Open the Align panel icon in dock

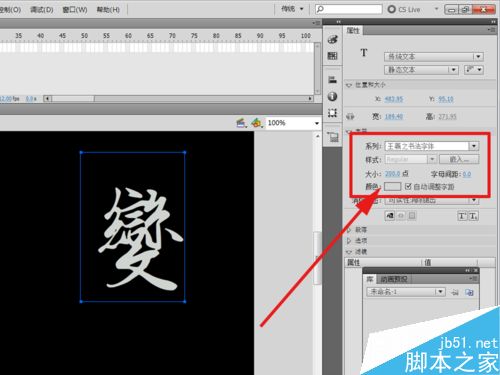[x=332, y=80]
